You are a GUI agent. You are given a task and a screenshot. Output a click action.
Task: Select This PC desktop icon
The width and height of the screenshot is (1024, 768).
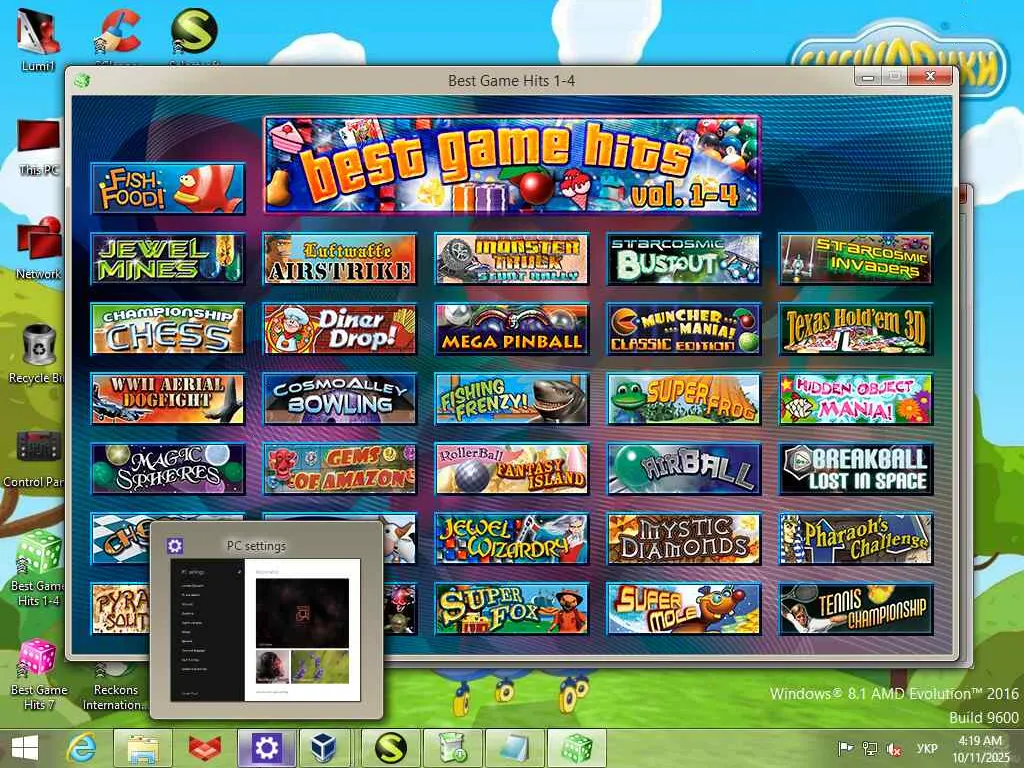click(x=39, y=148)
